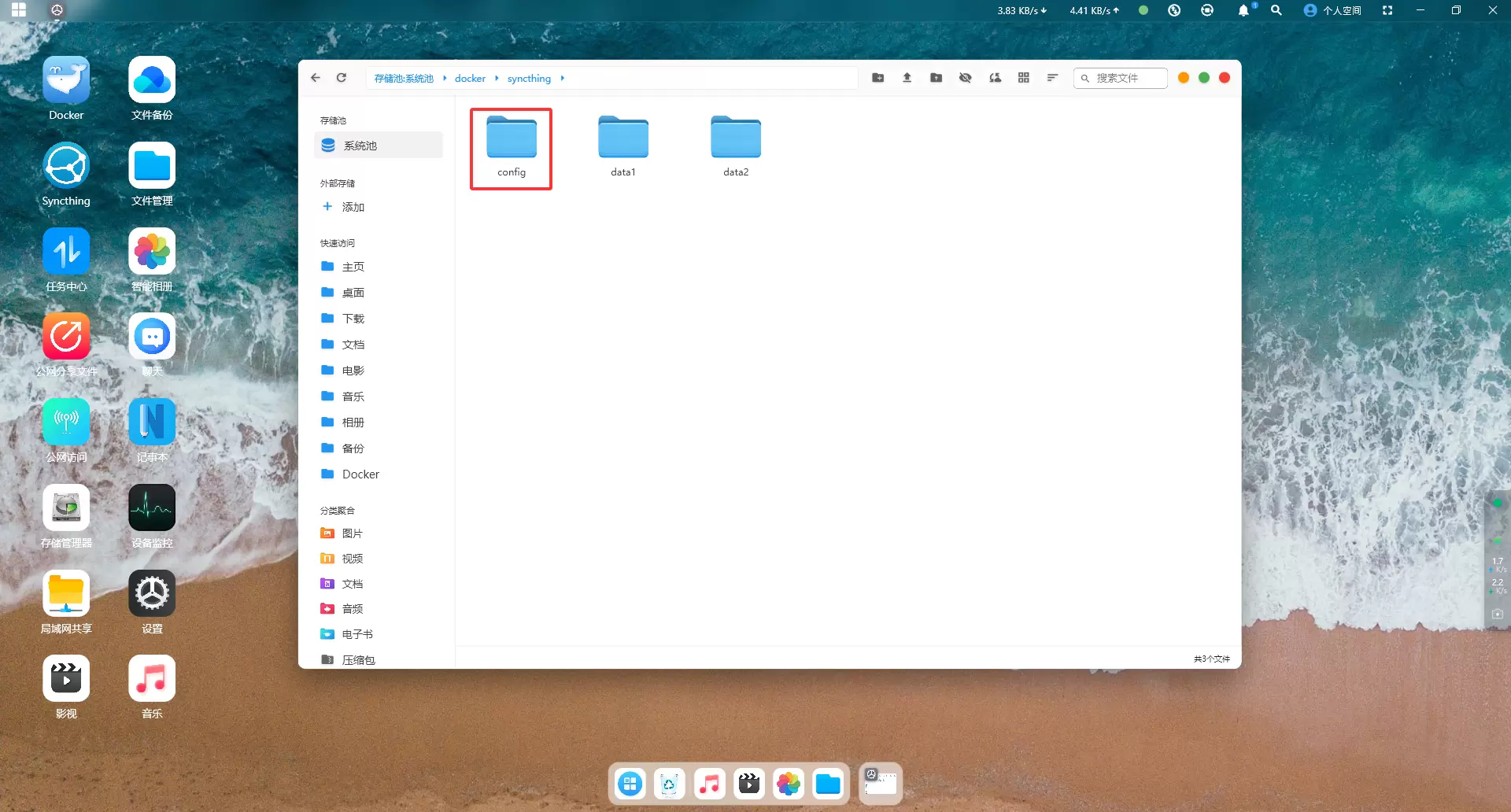This screenshot has height=812, width=1511.
Task: Go back using the back arrow
Action: point(316,78)
